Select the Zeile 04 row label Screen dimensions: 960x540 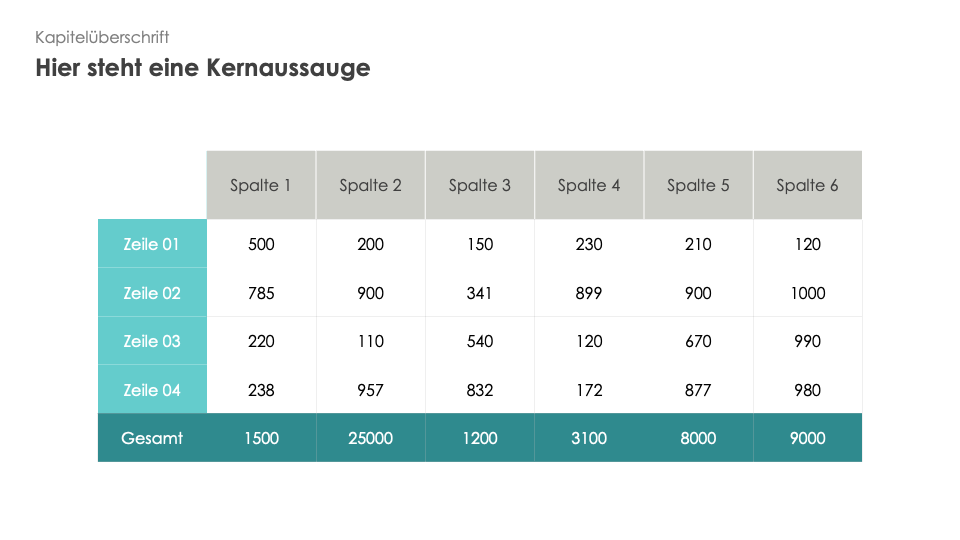click(152, 389)
